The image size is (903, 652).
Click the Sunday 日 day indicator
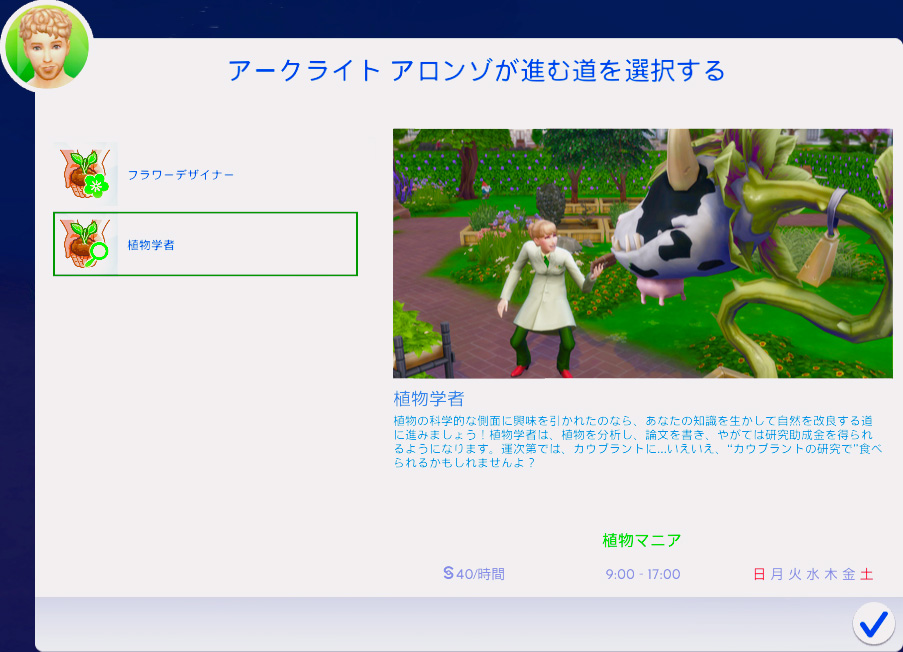pos(759,574)
